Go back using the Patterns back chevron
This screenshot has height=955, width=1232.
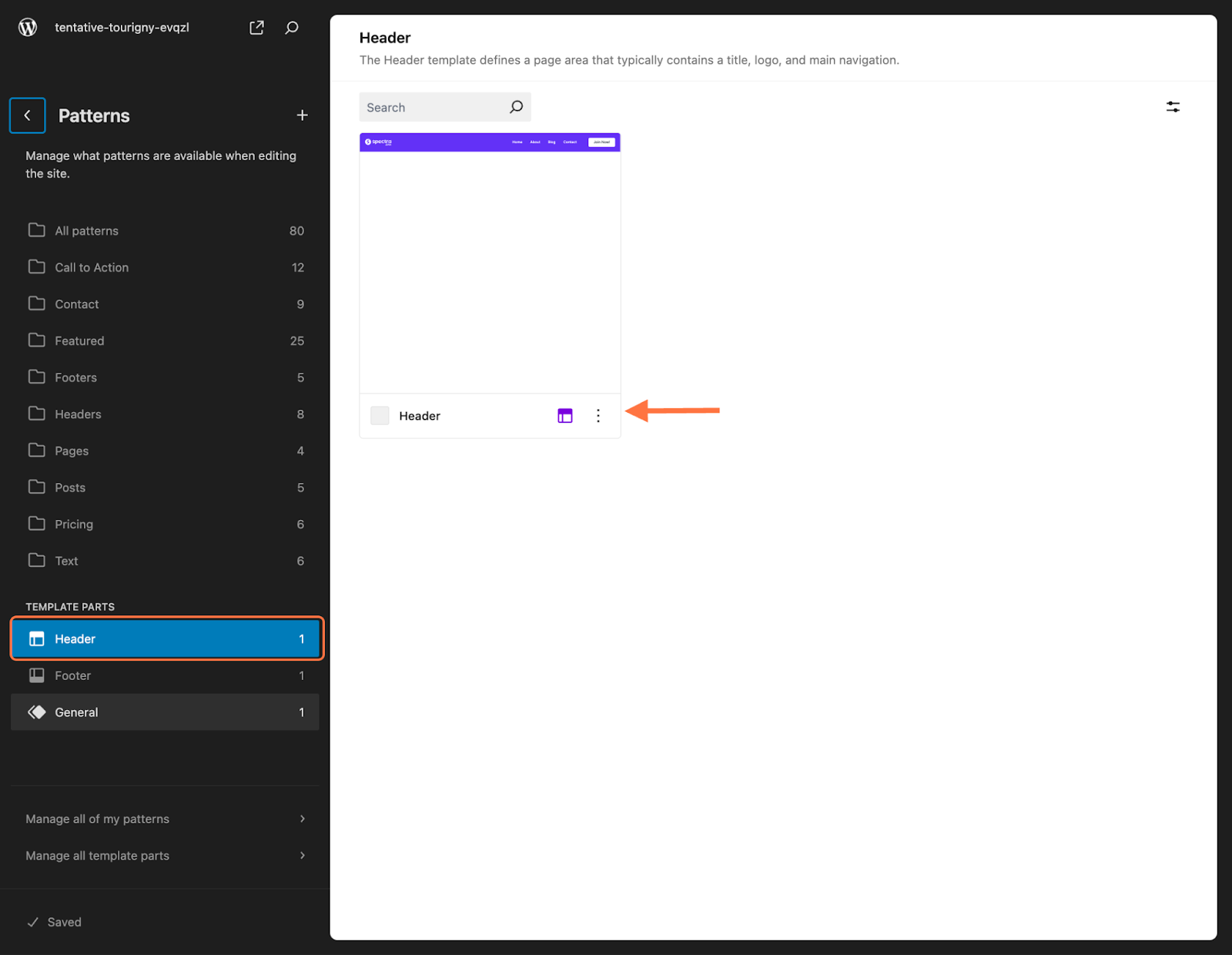[x=27, y=115]
